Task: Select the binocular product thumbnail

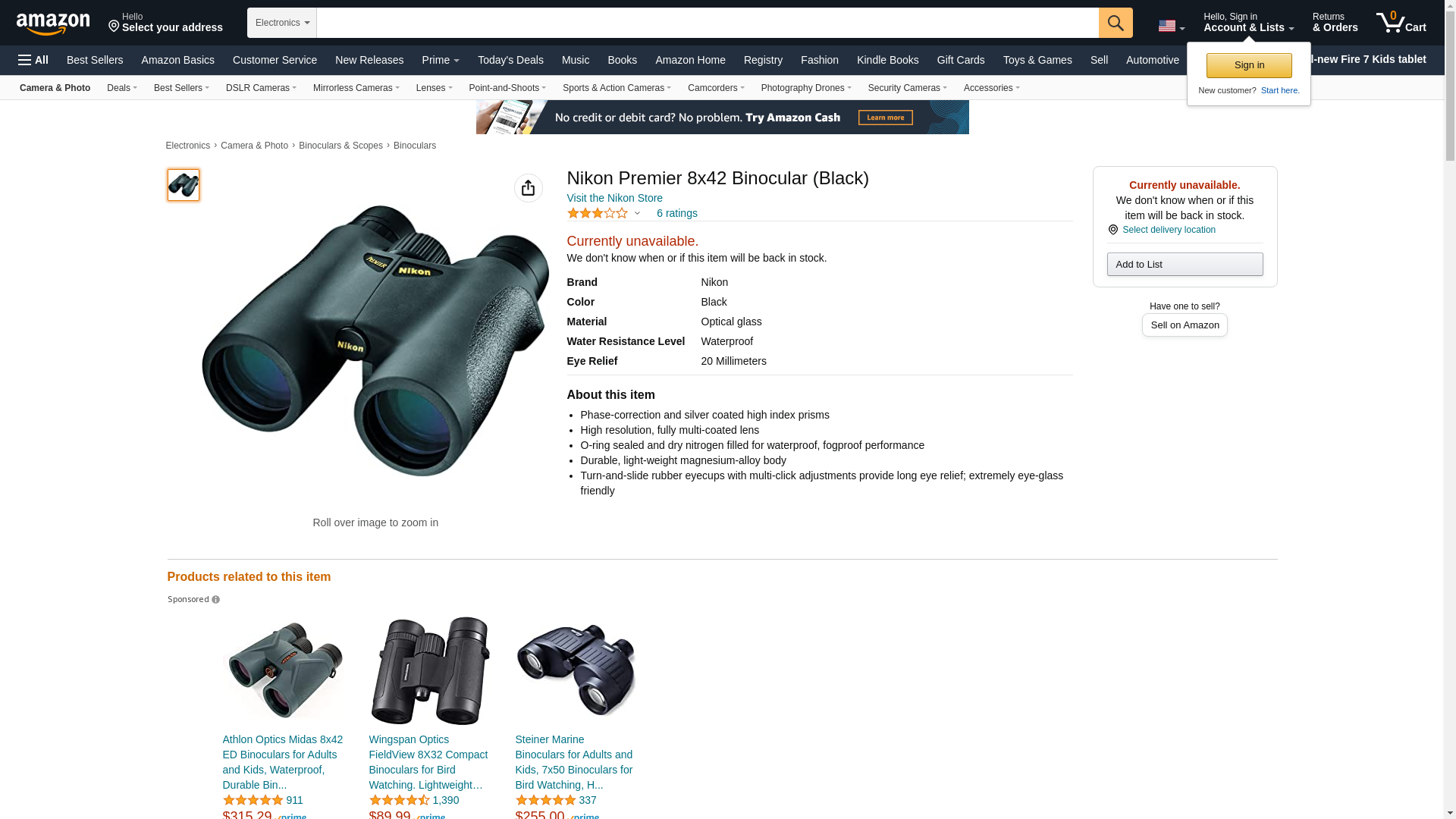Action: (184, 185)
